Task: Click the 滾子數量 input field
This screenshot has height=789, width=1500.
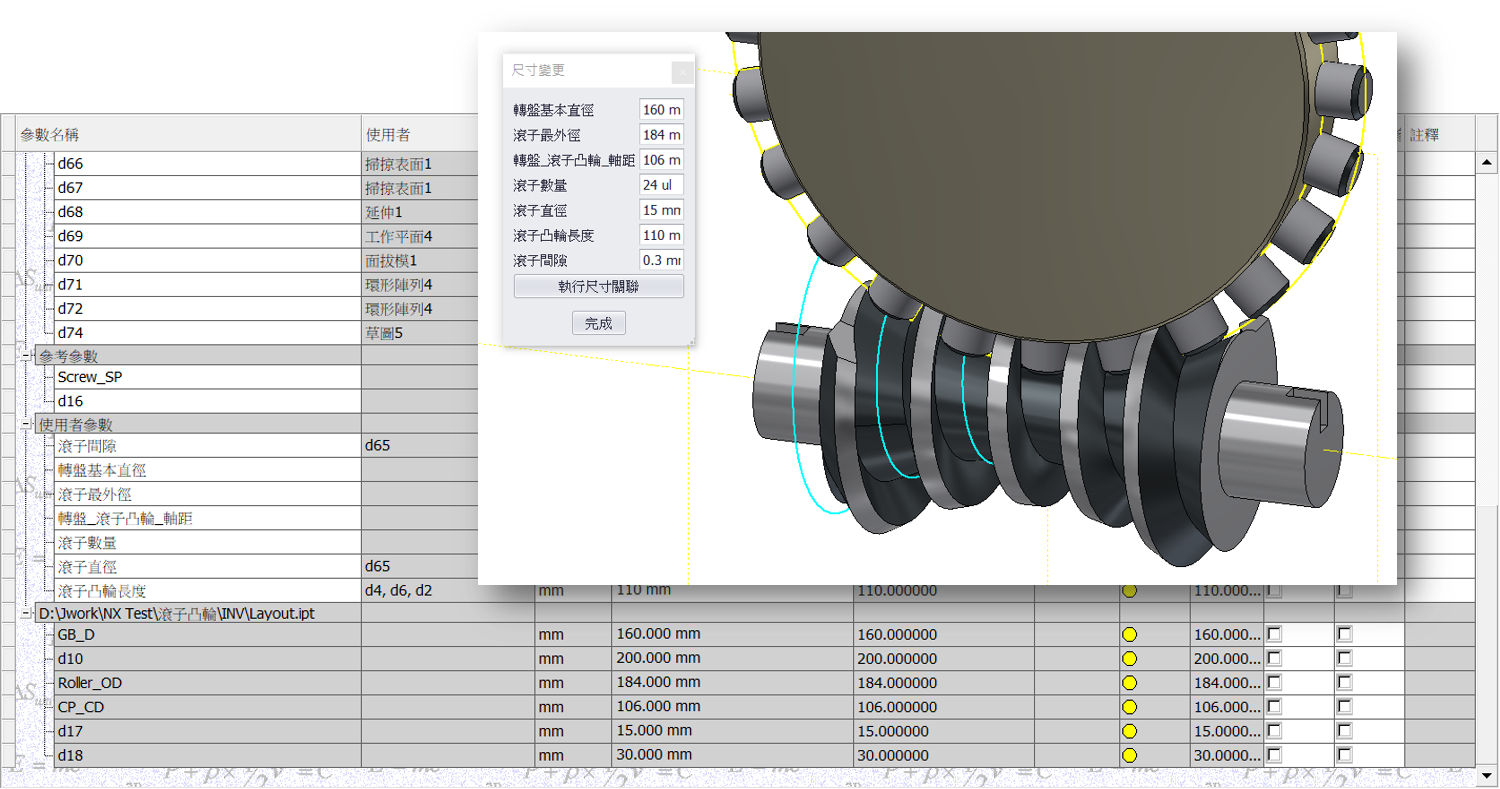Action: tap(661, 185)
